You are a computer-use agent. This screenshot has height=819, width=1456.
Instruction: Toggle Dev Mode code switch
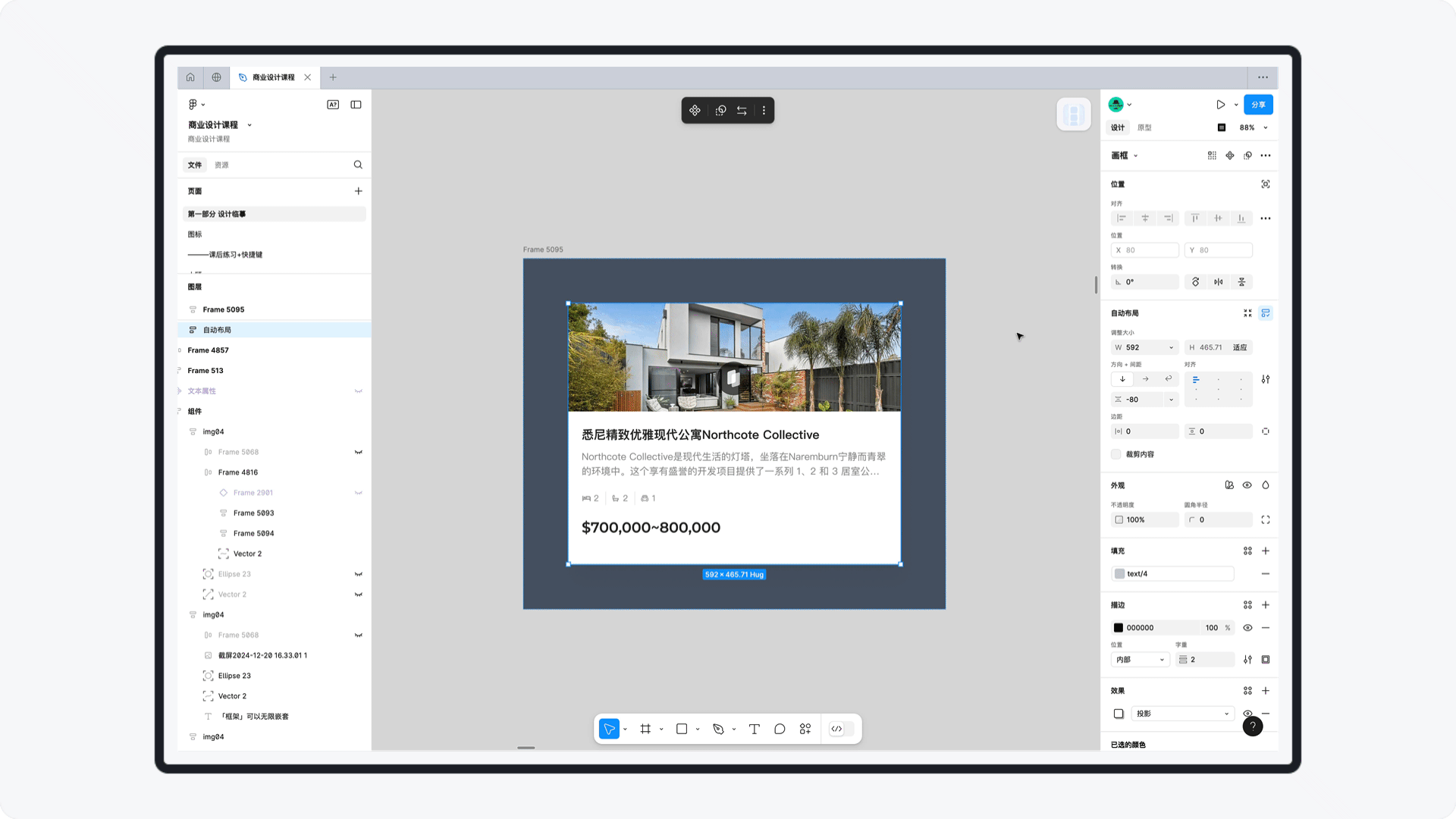(x=841, y=729)
